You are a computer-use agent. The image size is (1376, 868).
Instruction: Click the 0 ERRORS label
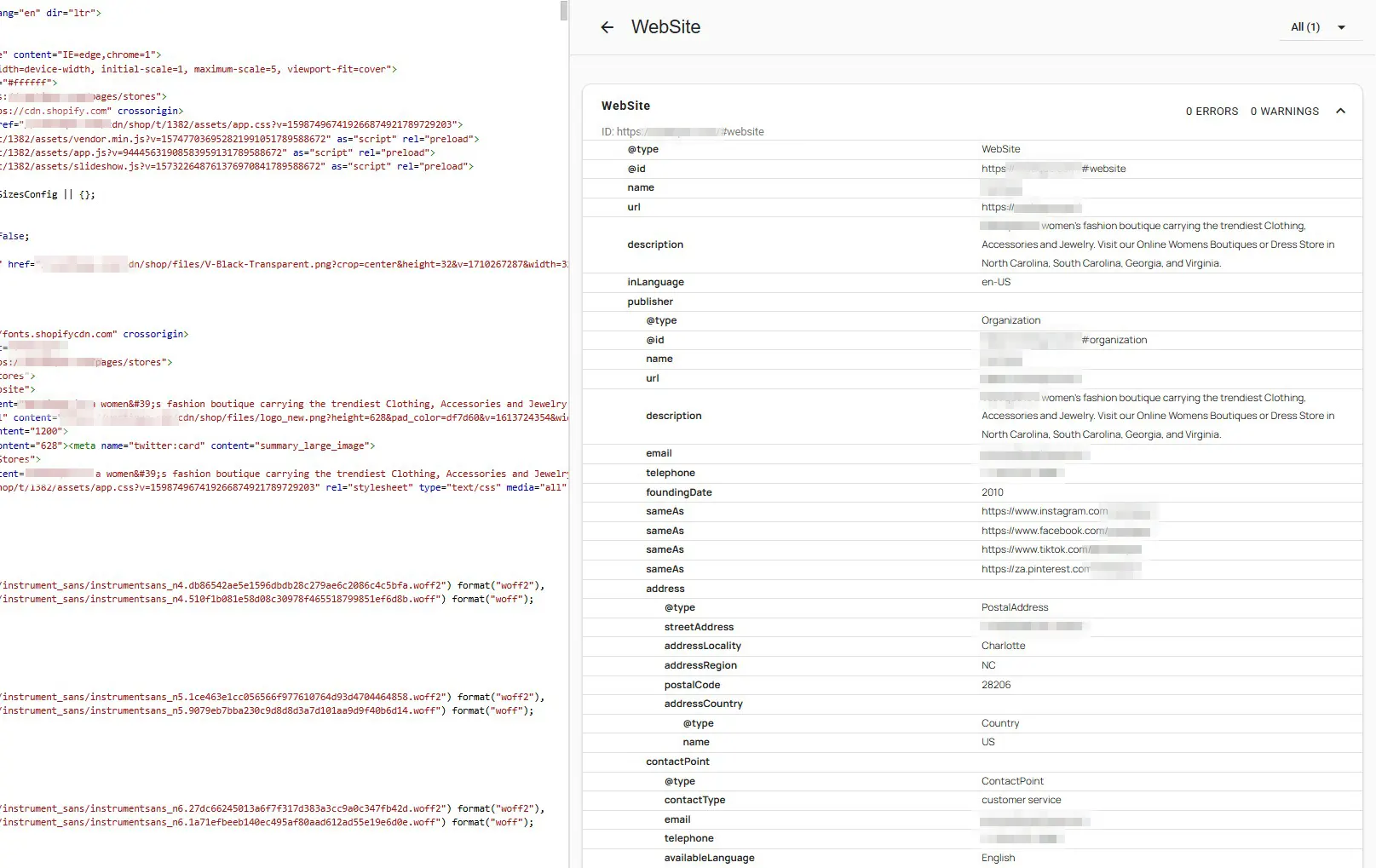(1212, 112)
